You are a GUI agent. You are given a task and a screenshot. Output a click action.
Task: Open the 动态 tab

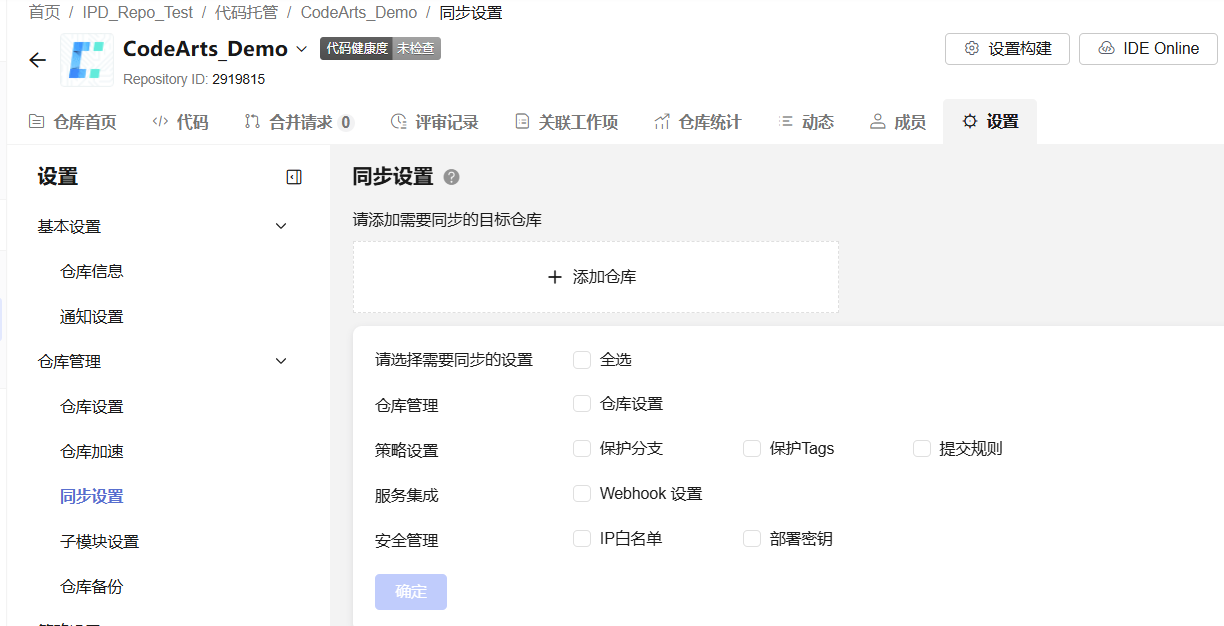[806, 122]
